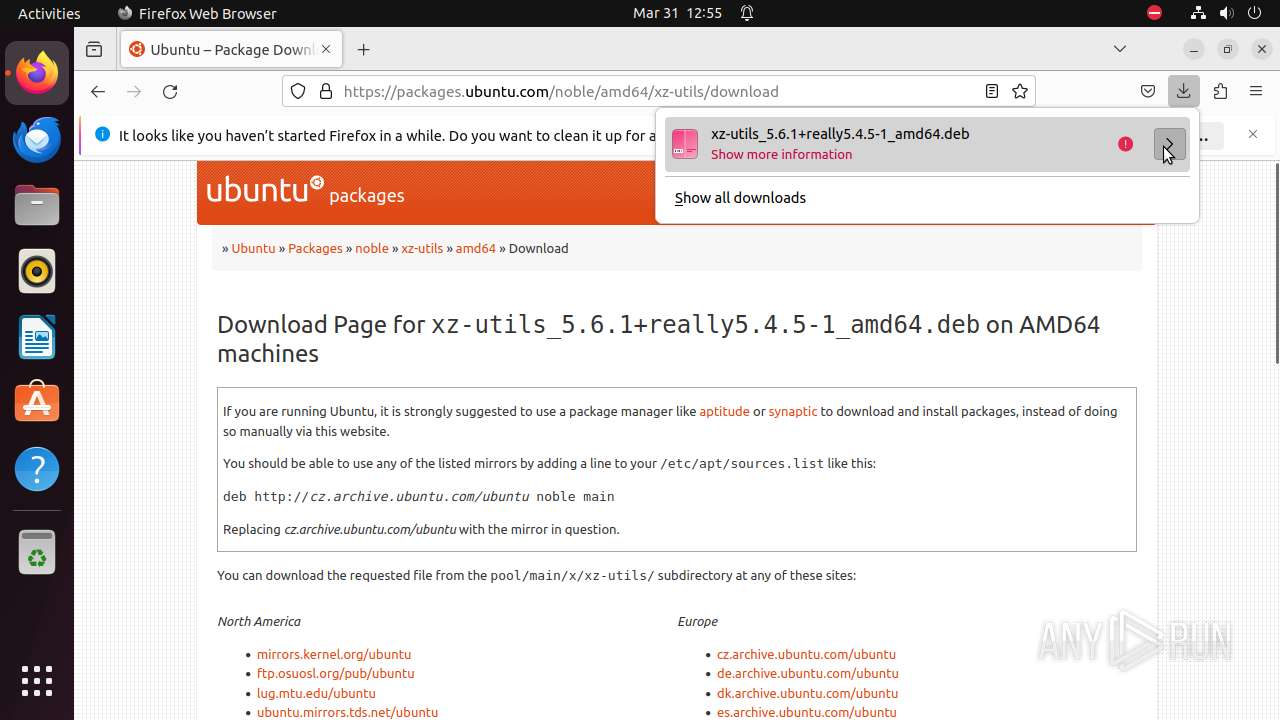This screenshot has width=1280, height=720.
Task: Open the download item's arrow details button
Action: tap(1169, 144)
